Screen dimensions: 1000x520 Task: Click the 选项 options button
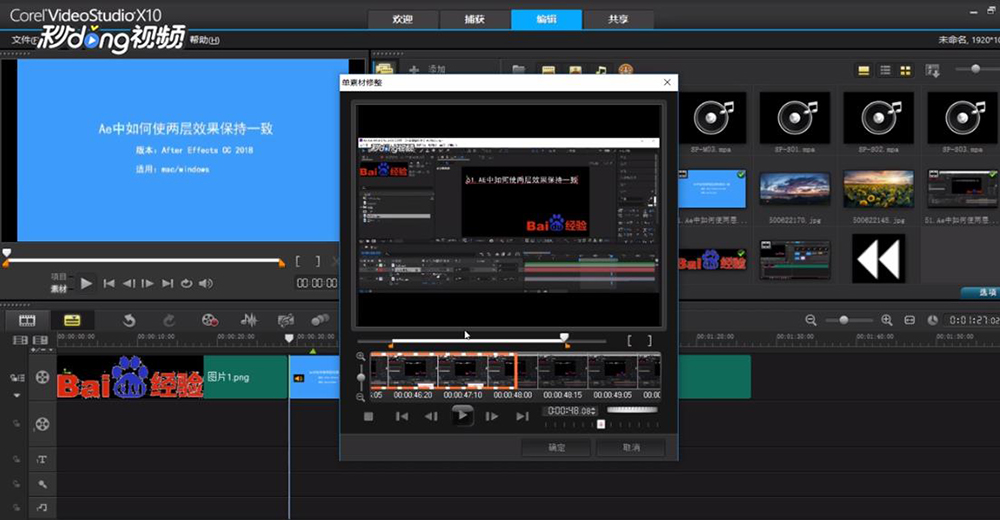[980, 292]
